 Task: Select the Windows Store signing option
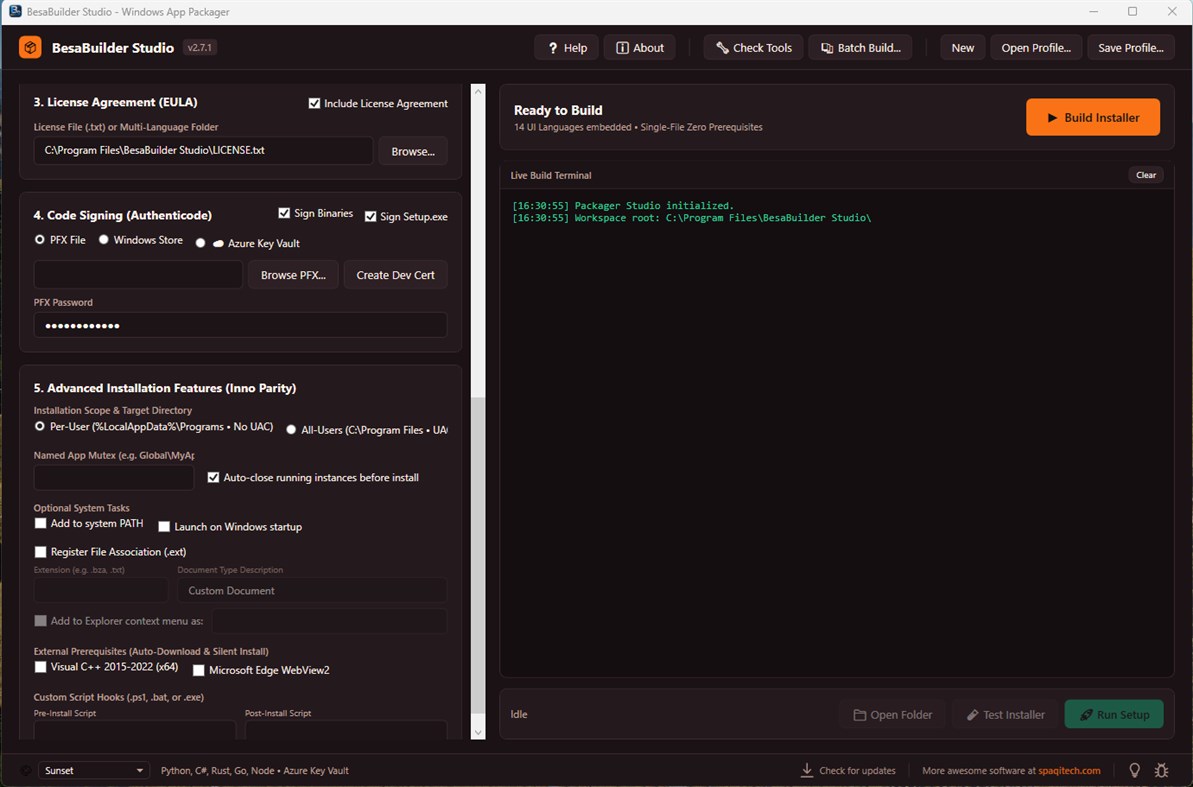pos(103,240)
